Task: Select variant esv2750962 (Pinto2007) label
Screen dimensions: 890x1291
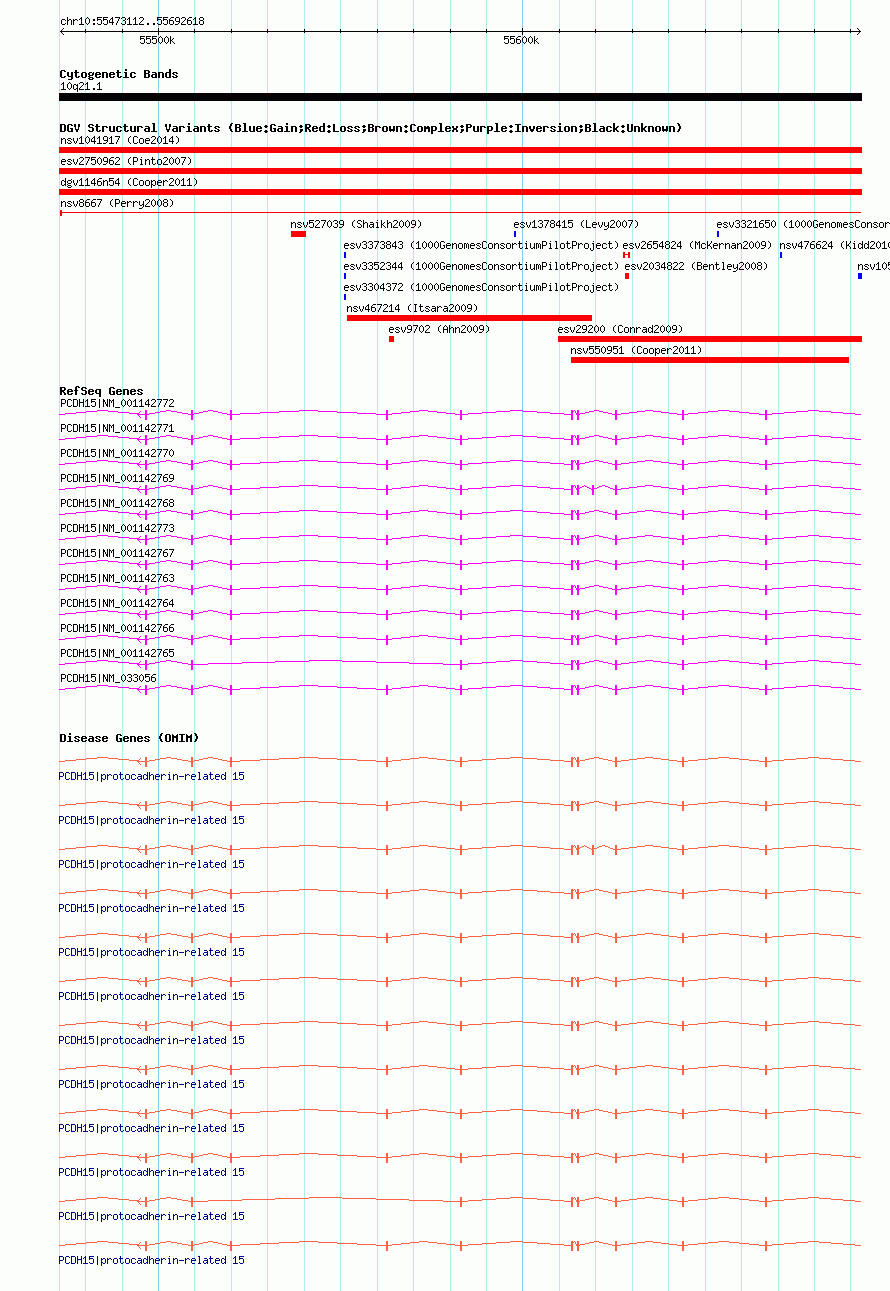Action: click(126, 161)
